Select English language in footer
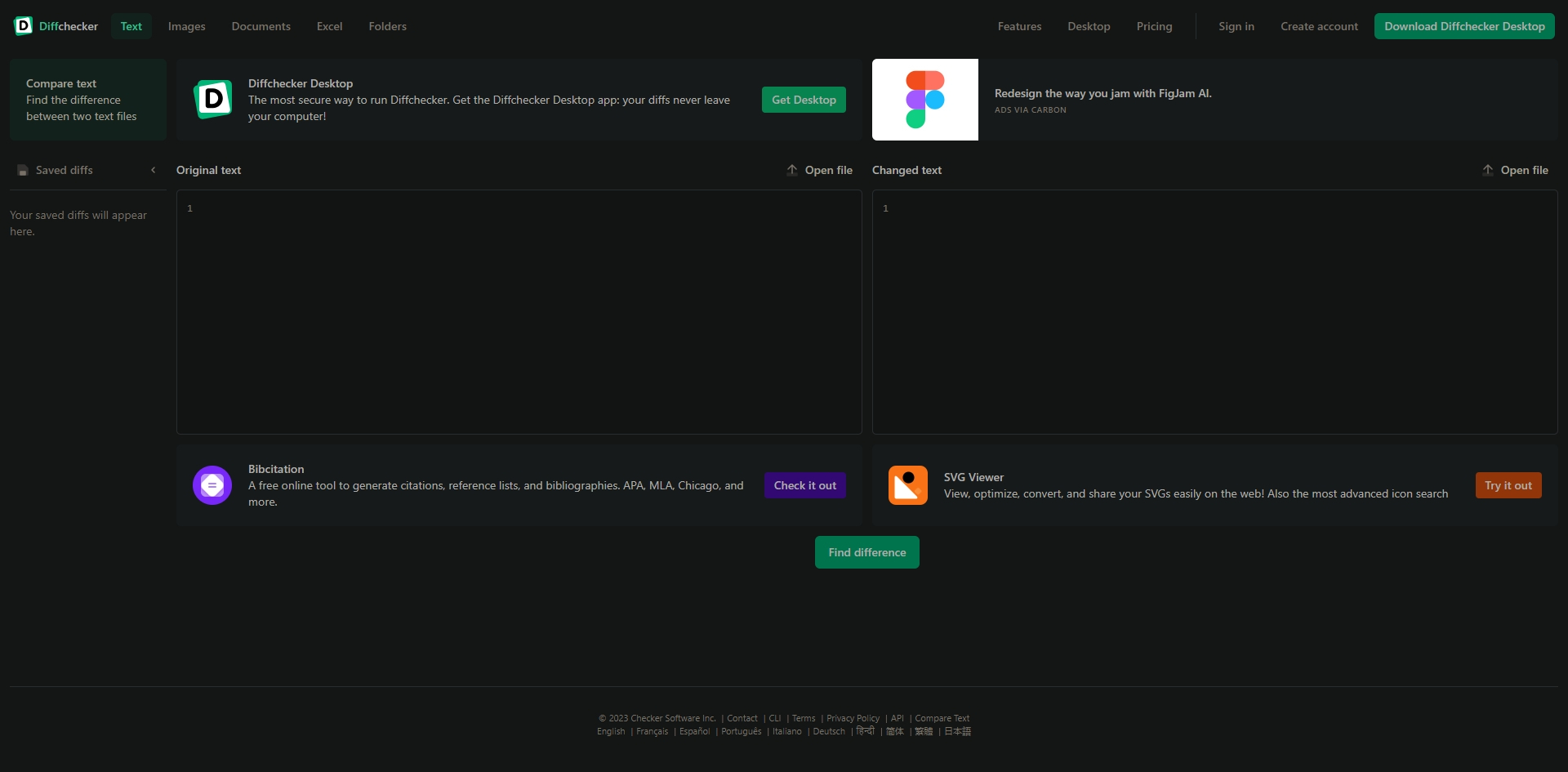 tap(611, 732)
